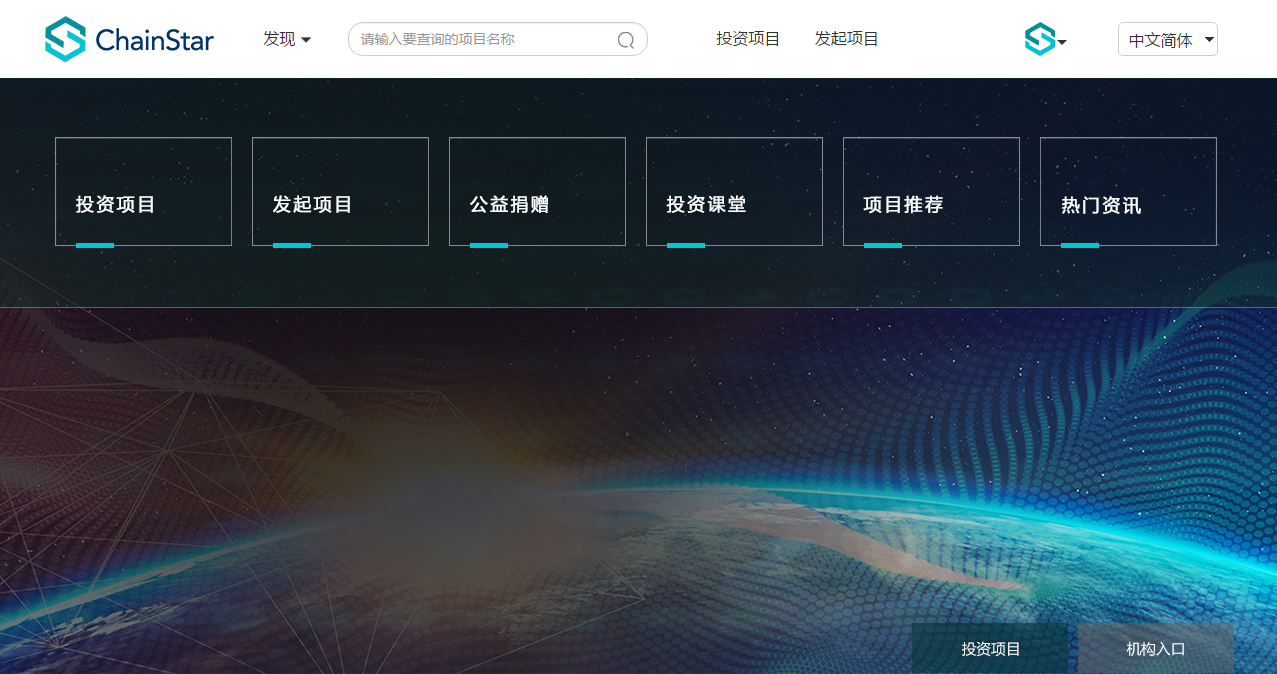Select the 发起项目 banner card

coord(340,191)
